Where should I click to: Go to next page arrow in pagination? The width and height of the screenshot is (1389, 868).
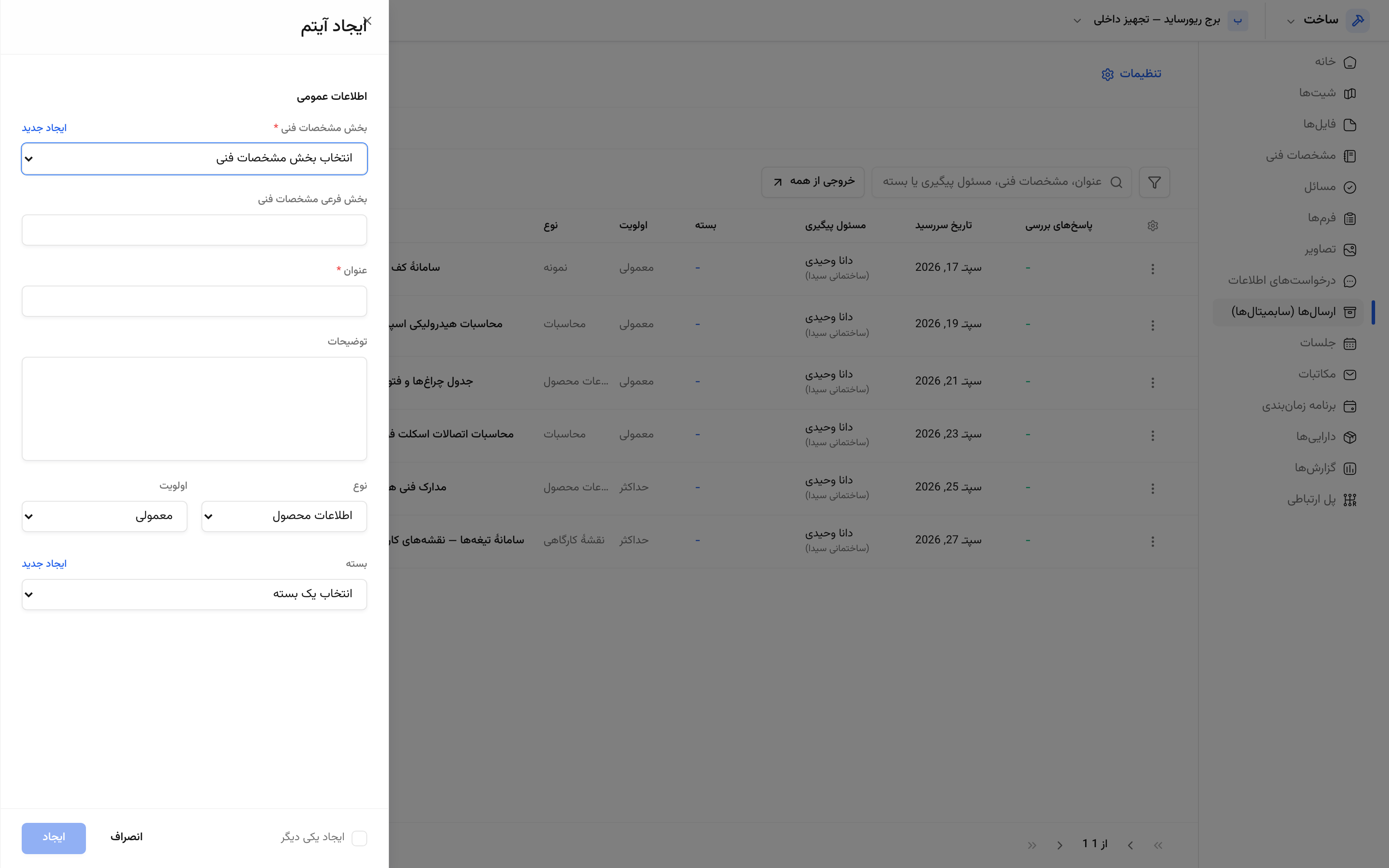[1060, 845]
